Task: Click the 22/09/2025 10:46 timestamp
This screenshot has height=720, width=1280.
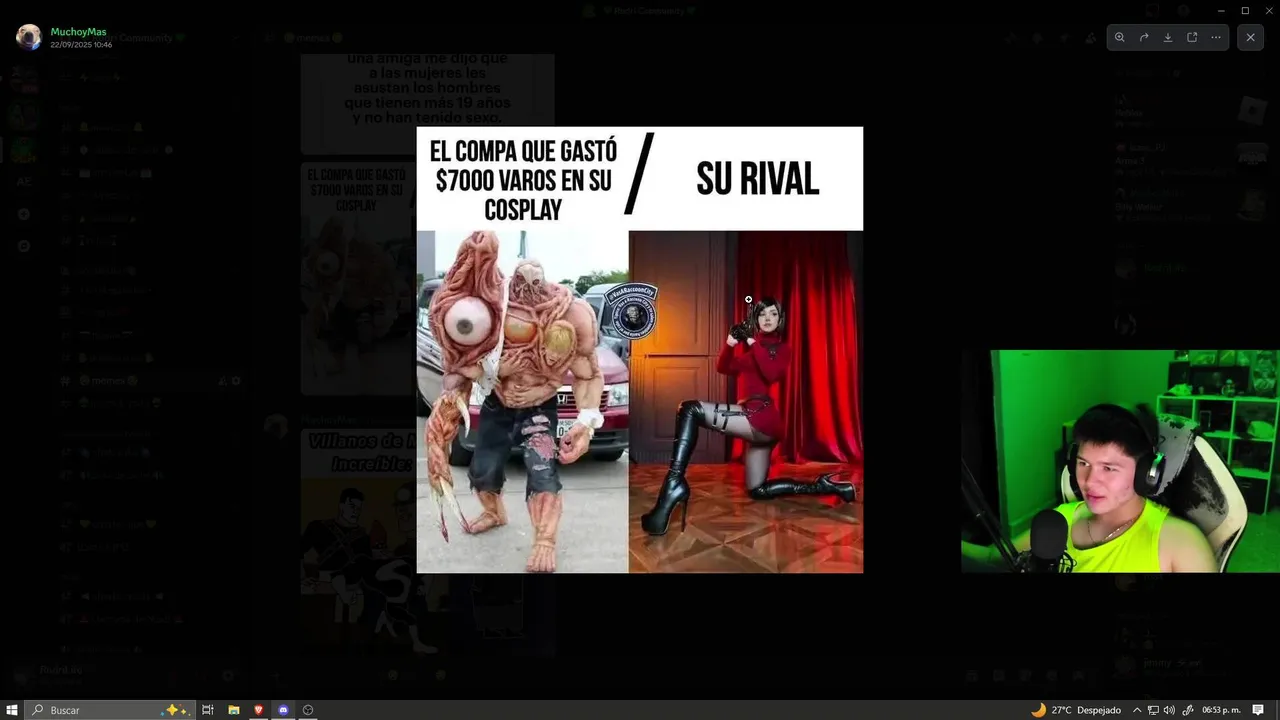Action: coord(81,45)
